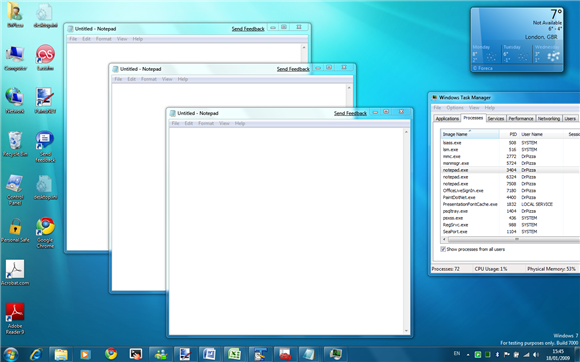This screenshot has width=580, height=362.
Task: Open the Users tab in Task Manager
Action: (570, 118)
